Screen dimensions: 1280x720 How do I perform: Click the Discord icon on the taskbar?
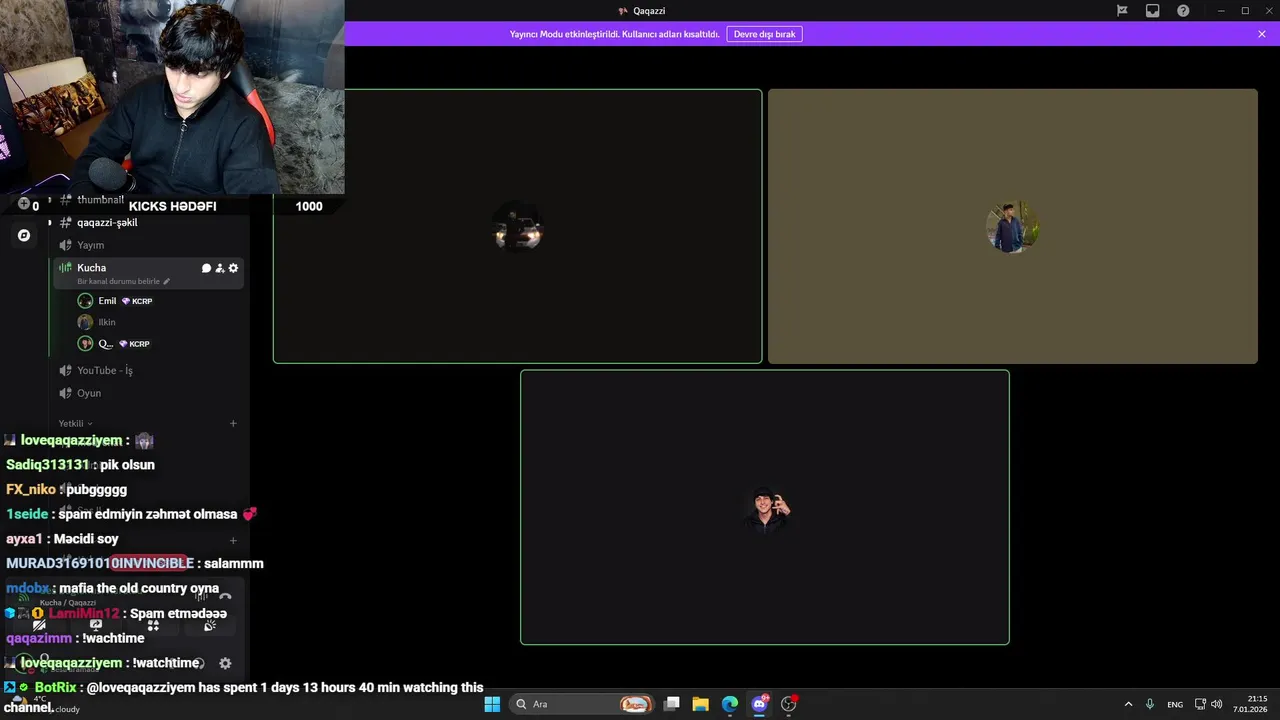point(760,704)
